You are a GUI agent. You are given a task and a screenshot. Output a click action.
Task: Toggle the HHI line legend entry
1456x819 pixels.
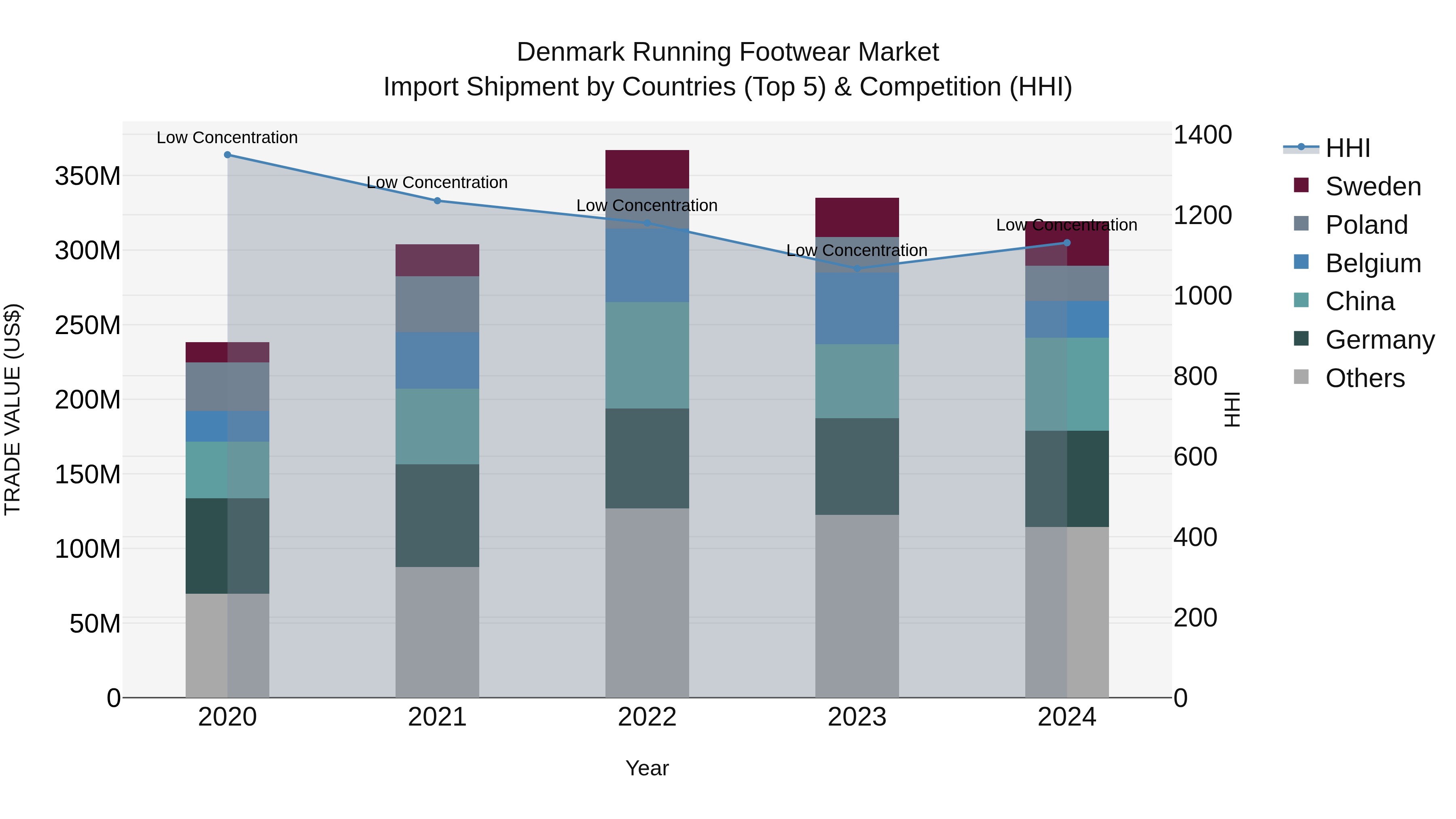tap(1327, 148)
